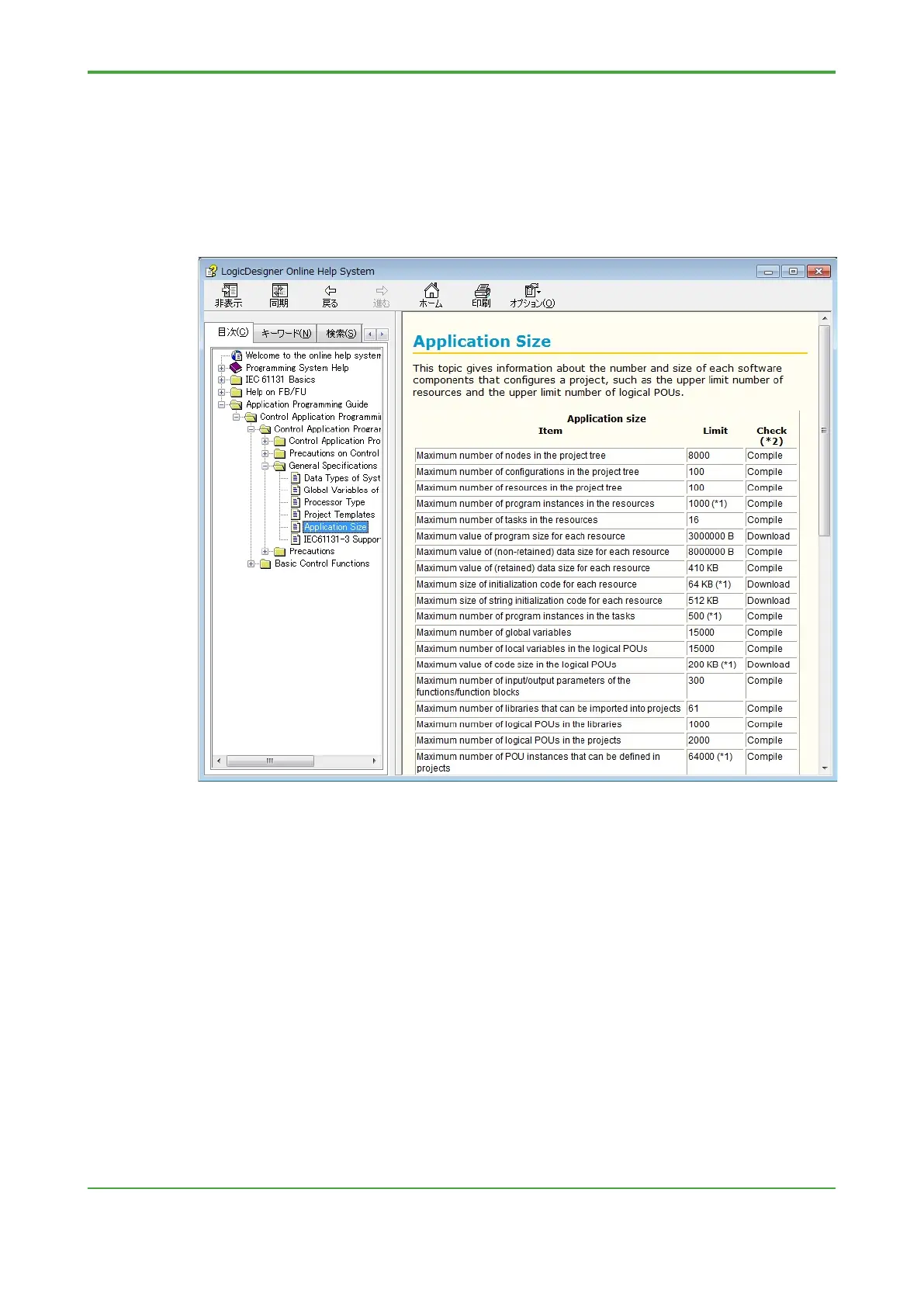Click the content pane scroll-down arrow
924x1307 pixels.
coord(825,768)
